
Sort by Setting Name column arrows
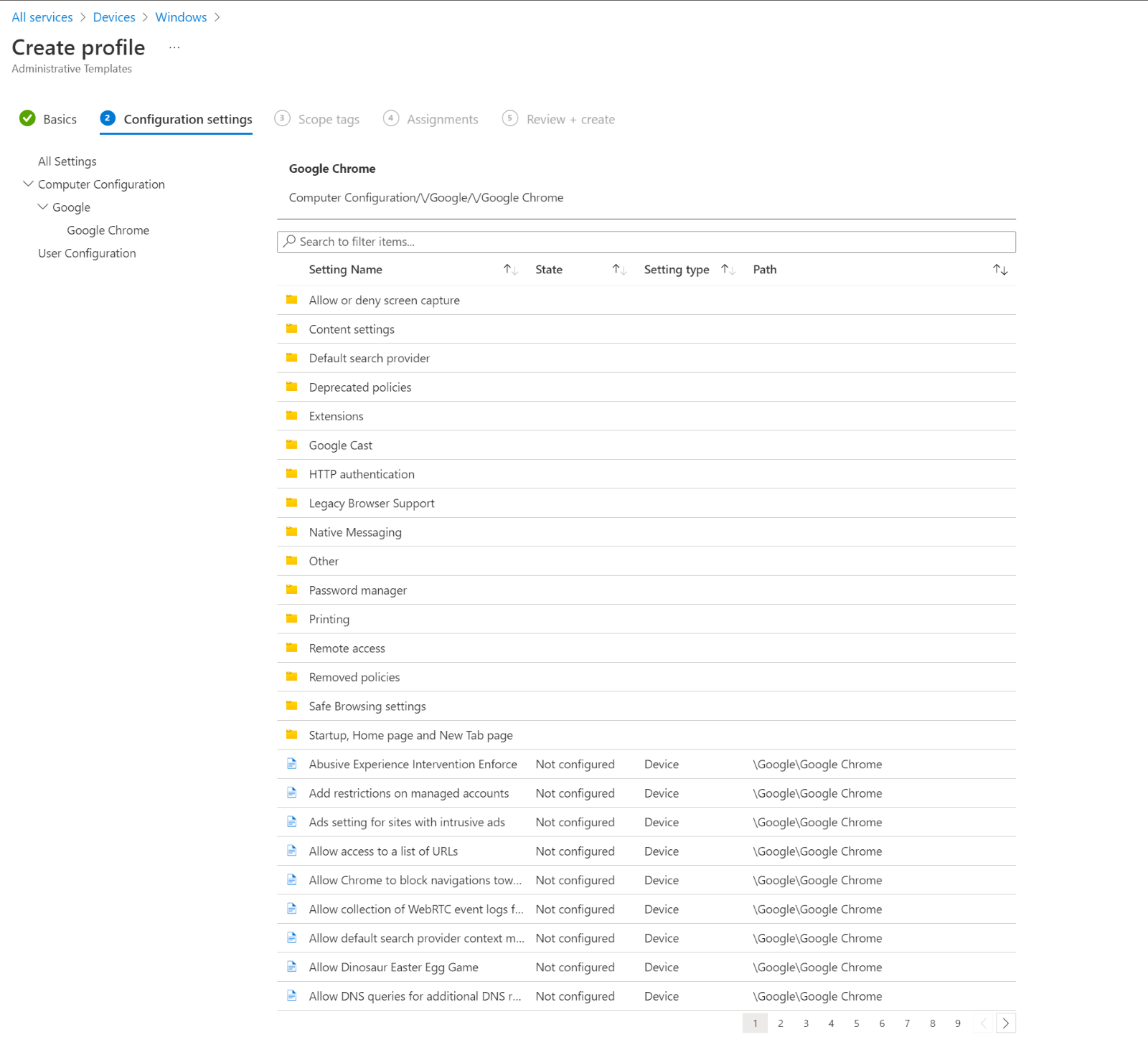(510, 270)
